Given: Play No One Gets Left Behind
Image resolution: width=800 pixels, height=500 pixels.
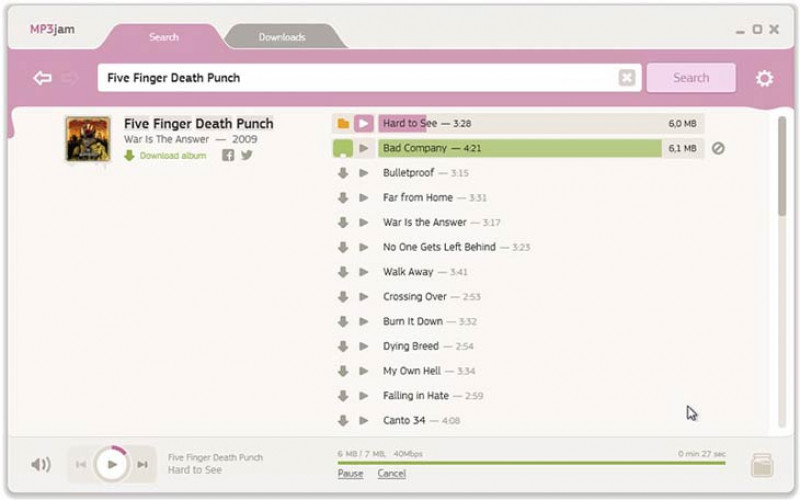Looking at the screenshot, I should coord(364,247).
